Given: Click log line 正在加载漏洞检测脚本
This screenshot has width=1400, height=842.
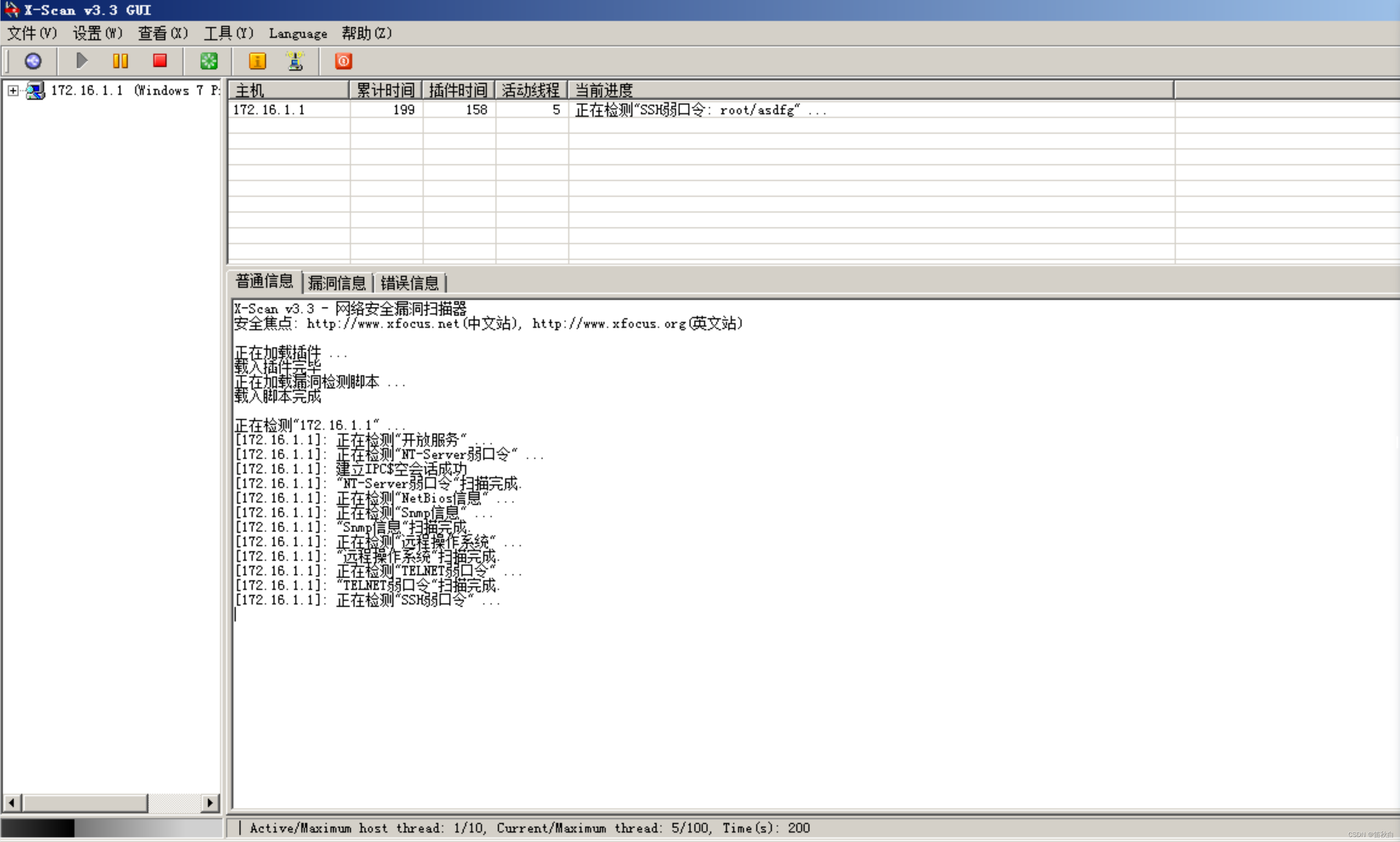Looking at the screenshot, I should (319, 382).
